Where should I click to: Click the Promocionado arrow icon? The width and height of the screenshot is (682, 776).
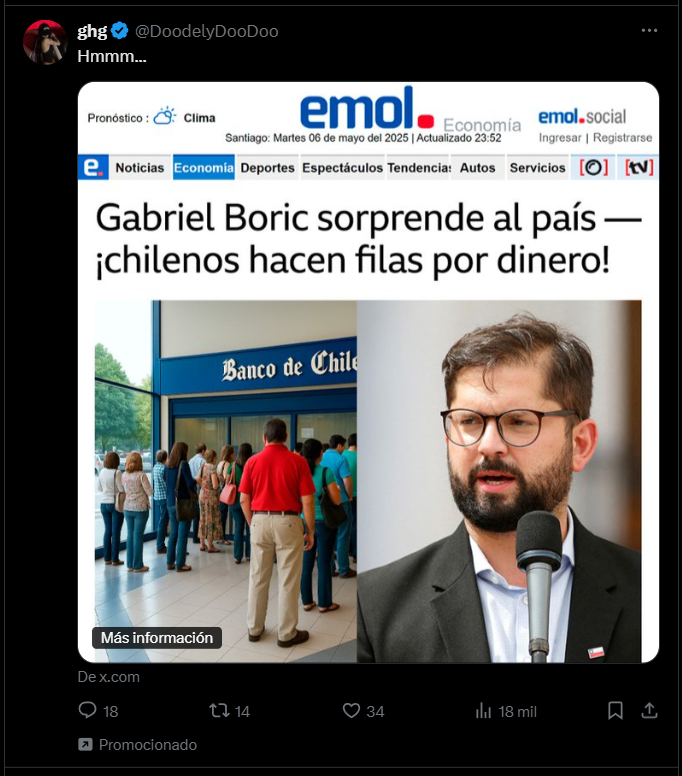85,744
